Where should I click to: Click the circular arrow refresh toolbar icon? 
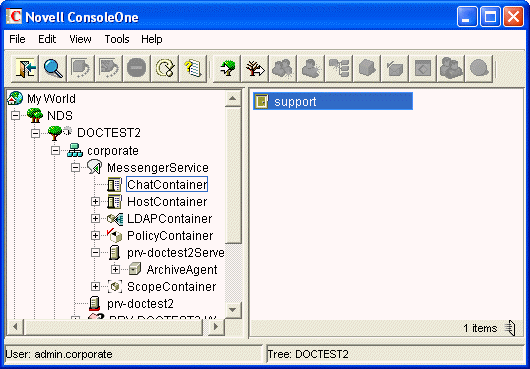click(165, 69)
